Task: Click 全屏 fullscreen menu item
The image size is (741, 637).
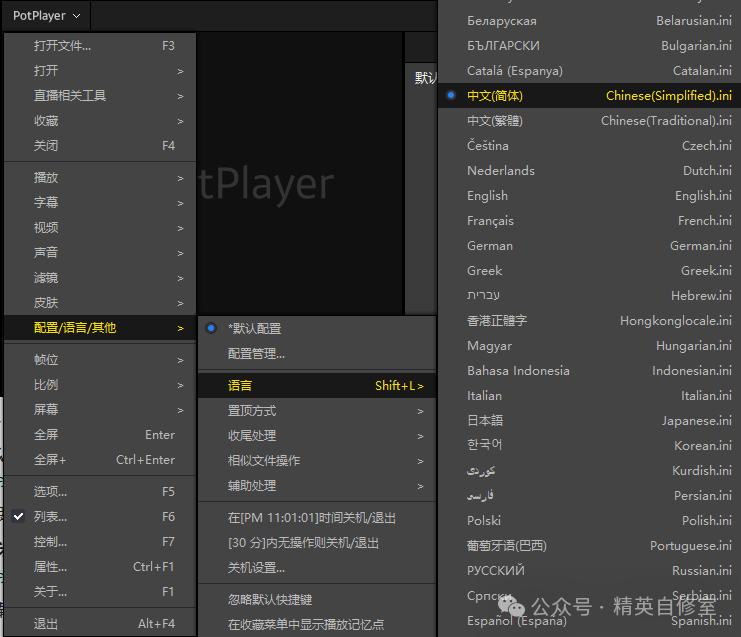Action: point(46,435)
